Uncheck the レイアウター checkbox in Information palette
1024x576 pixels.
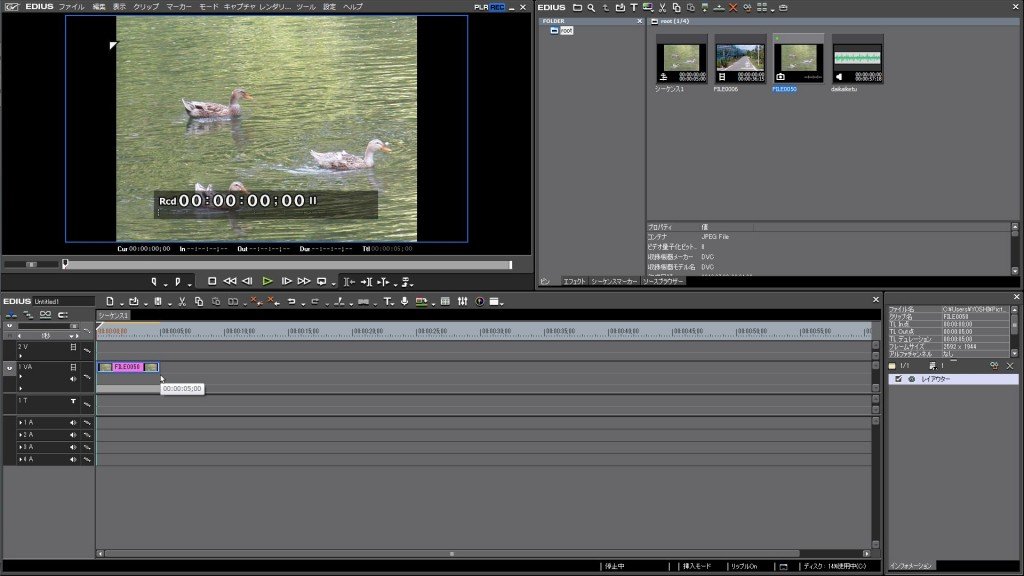(899, 379)
